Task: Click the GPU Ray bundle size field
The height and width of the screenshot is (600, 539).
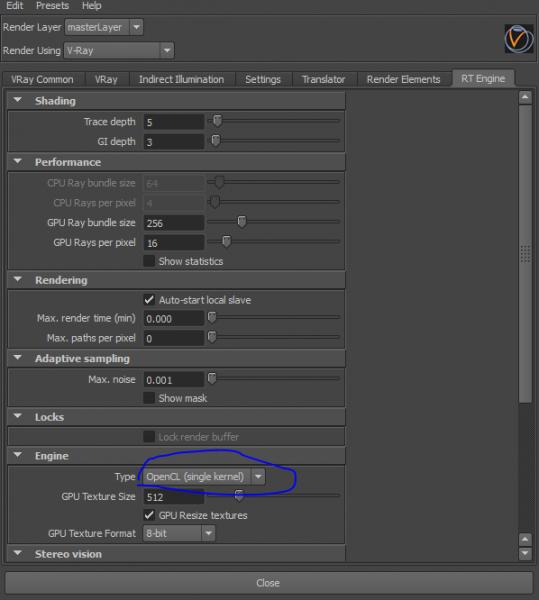Action: coord(174,223)
